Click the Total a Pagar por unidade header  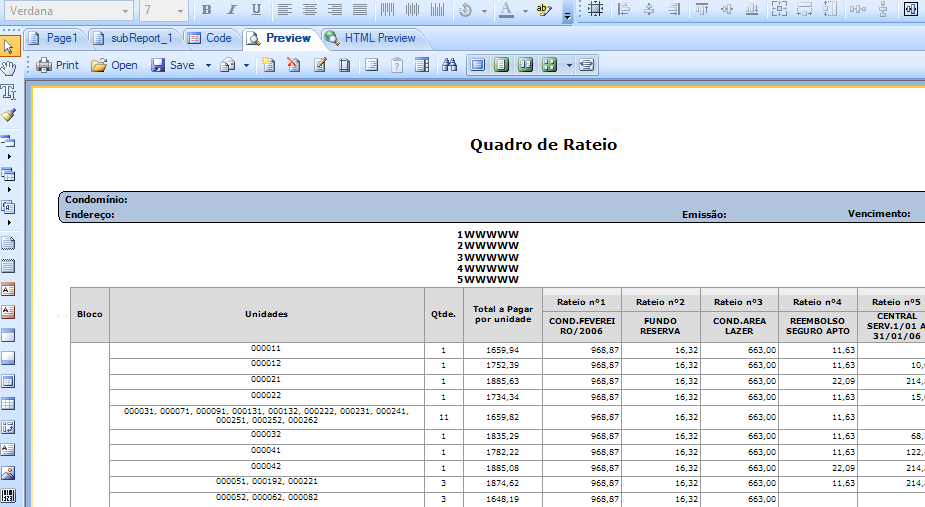[503, 314]
